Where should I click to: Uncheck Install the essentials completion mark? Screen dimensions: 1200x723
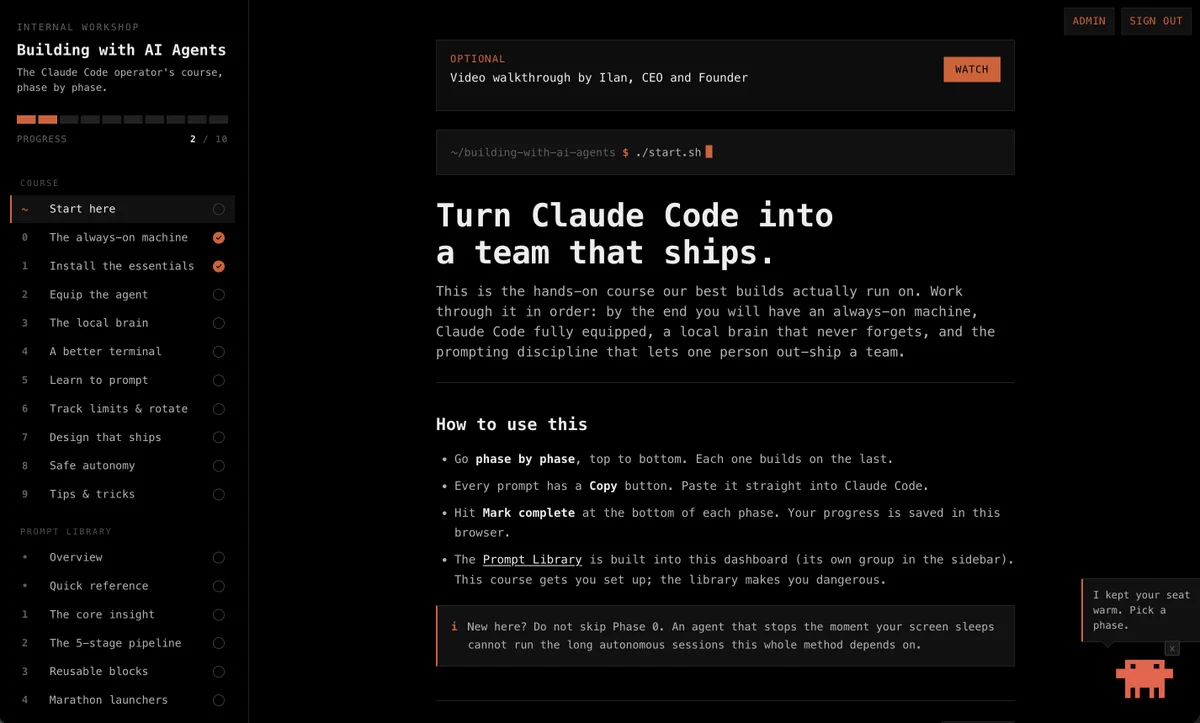(x=219, y=266)
